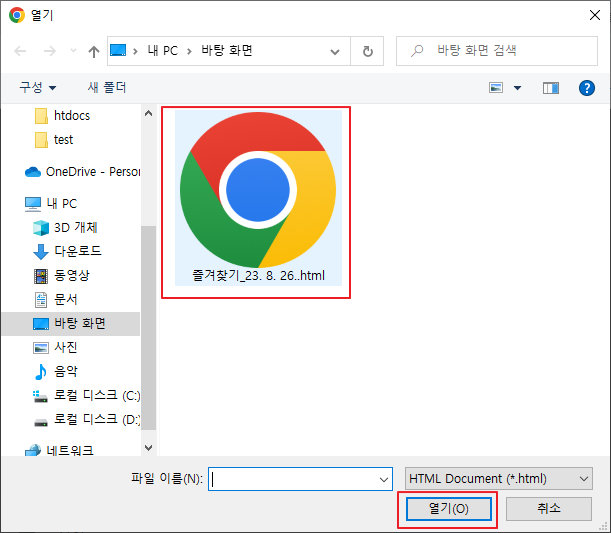Select 내 PC in navigation tree

(x=62, y=203)
